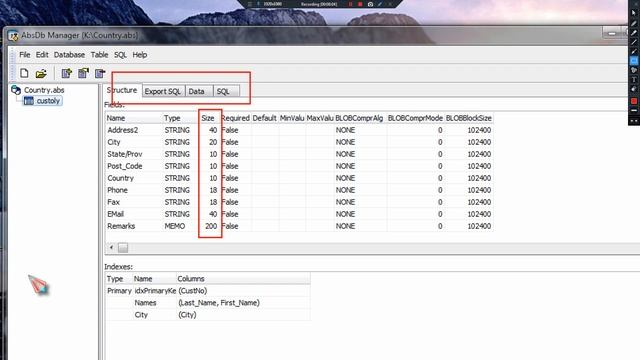Select the Address2 field row

299,130
